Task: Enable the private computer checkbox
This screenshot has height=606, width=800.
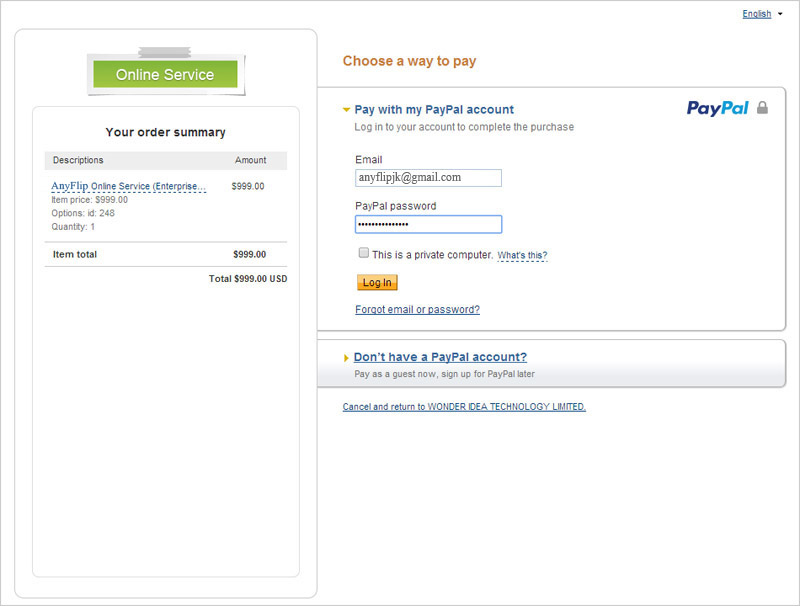Action: 364,254
